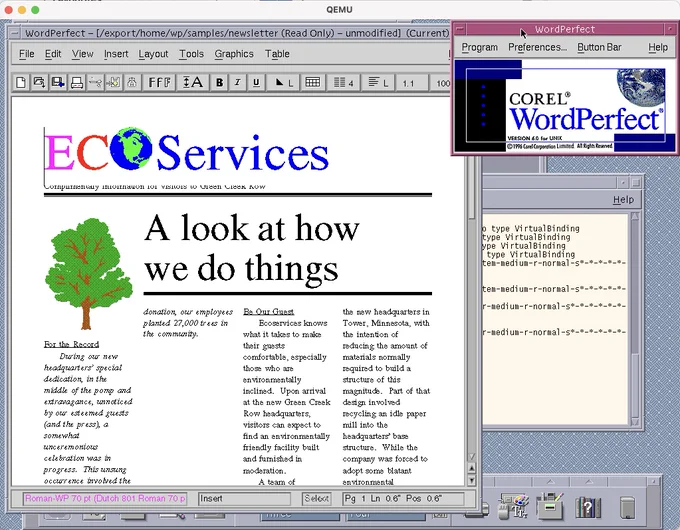The image size is (680, 530).
Task: Click the Copy toolbar icon beside the scissors
Action: (x=113, y=82)
